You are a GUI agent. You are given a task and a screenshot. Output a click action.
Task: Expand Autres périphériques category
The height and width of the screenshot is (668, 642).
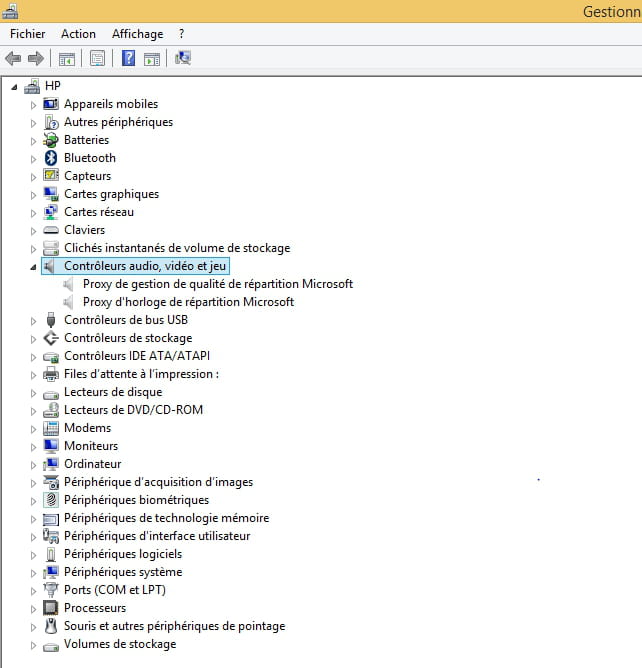[x=33, y=123]
